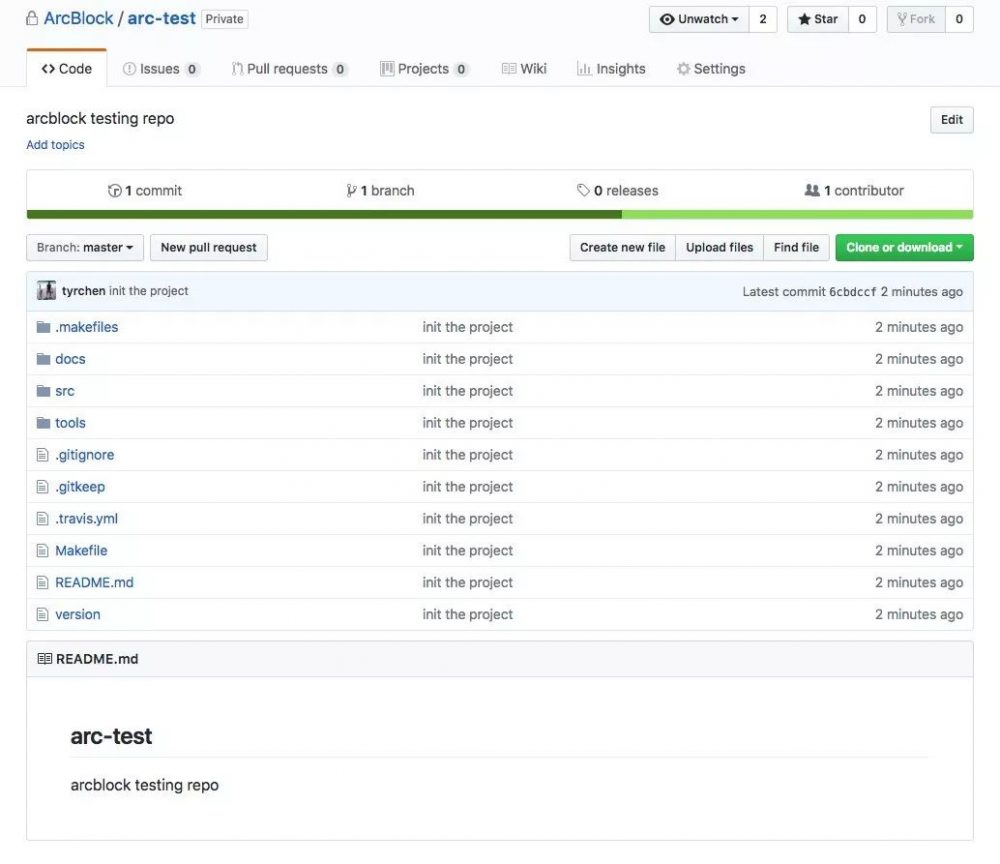This screenshot has height=864, width=1000.
Task: Click the language breakdown color bar
Action: pos(500,215)
